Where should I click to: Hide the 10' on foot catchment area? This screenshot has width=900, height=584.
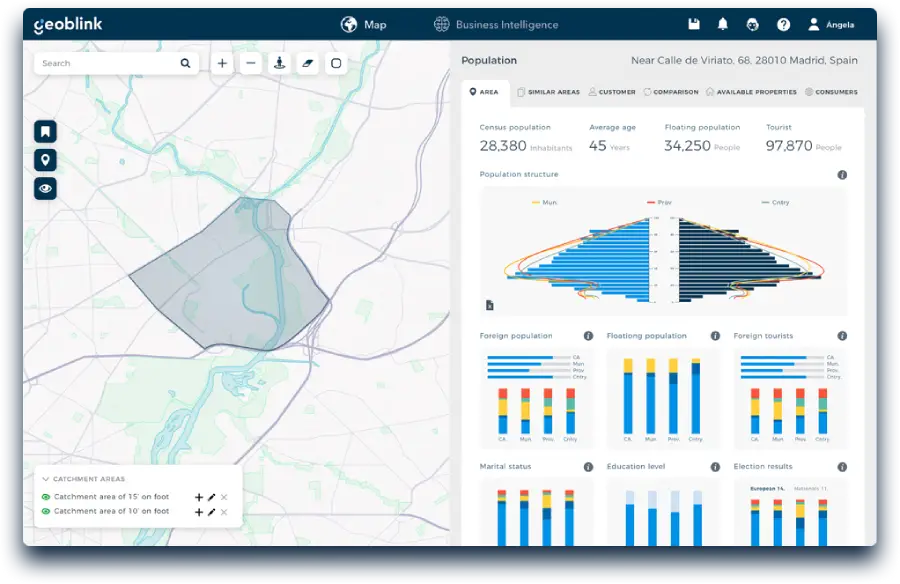coord(46,511)
